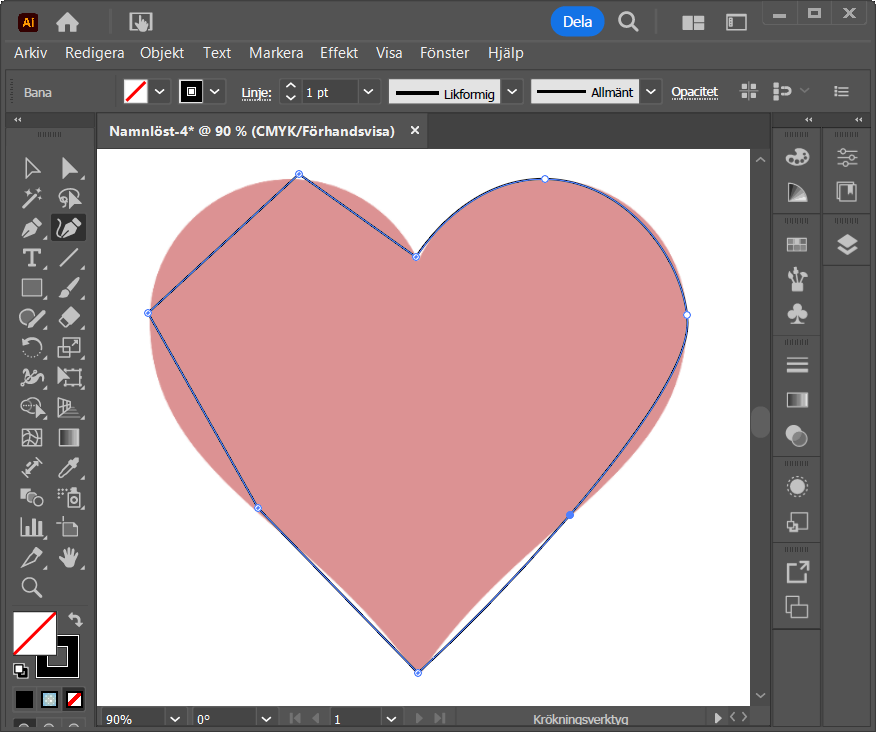Open the Symbols panel club icon

pyautogui.click(x=797, y=314)
